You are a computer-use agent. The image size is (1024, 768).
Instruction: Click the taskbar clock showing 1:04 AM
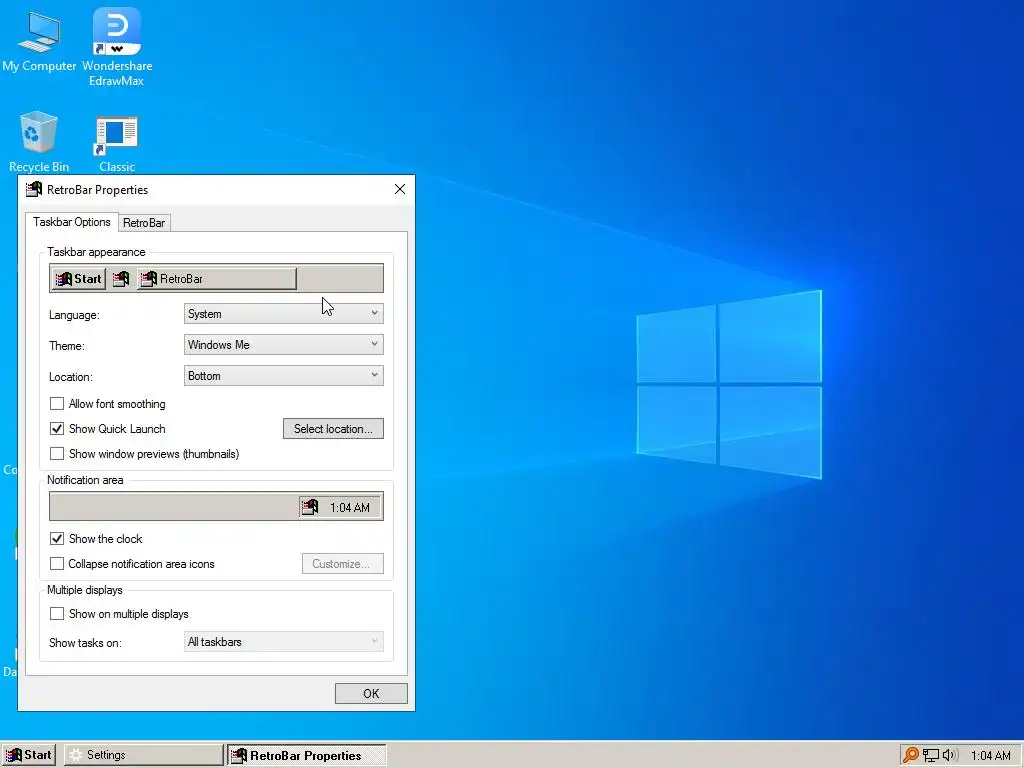click(x=991, y=756)
